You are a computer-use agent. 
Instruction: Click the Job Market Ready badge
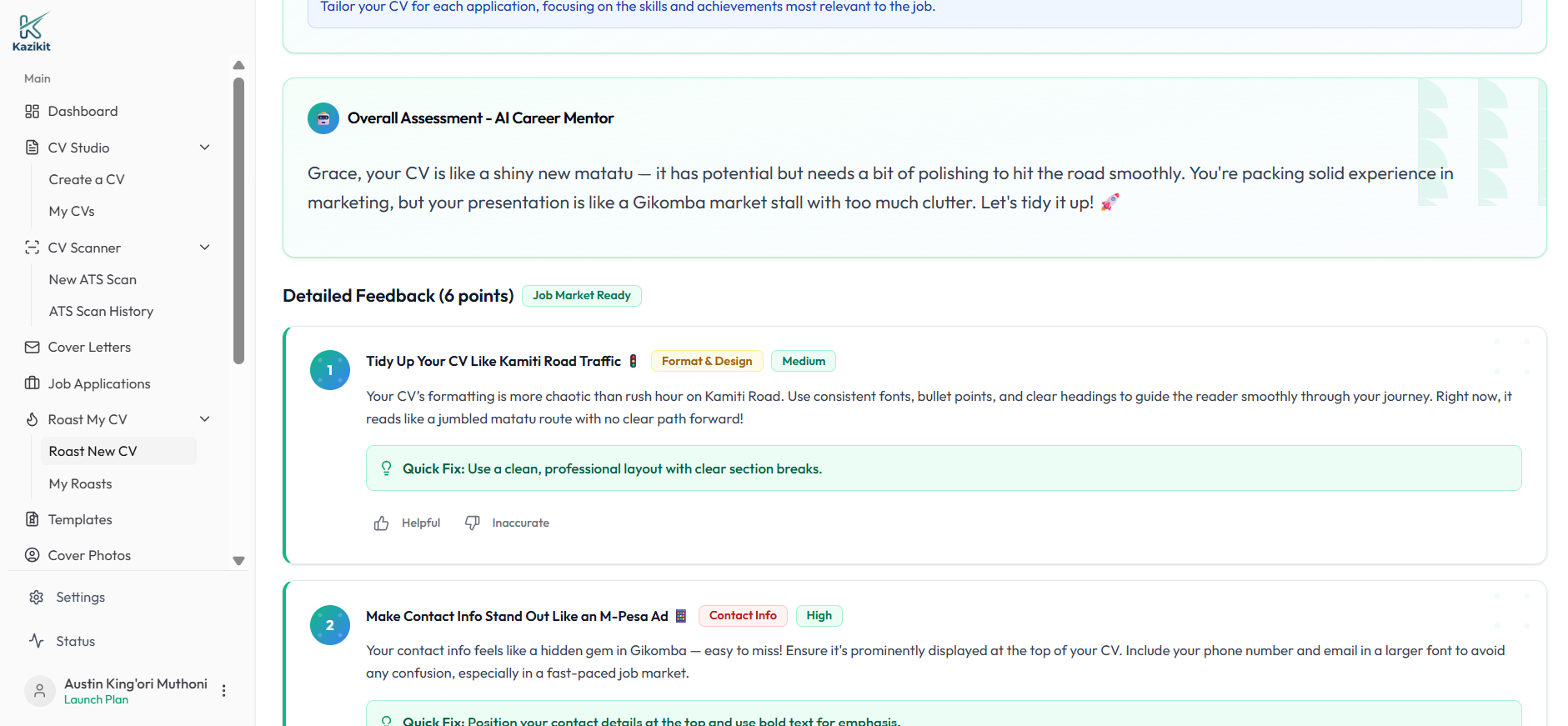coord(582,296)
